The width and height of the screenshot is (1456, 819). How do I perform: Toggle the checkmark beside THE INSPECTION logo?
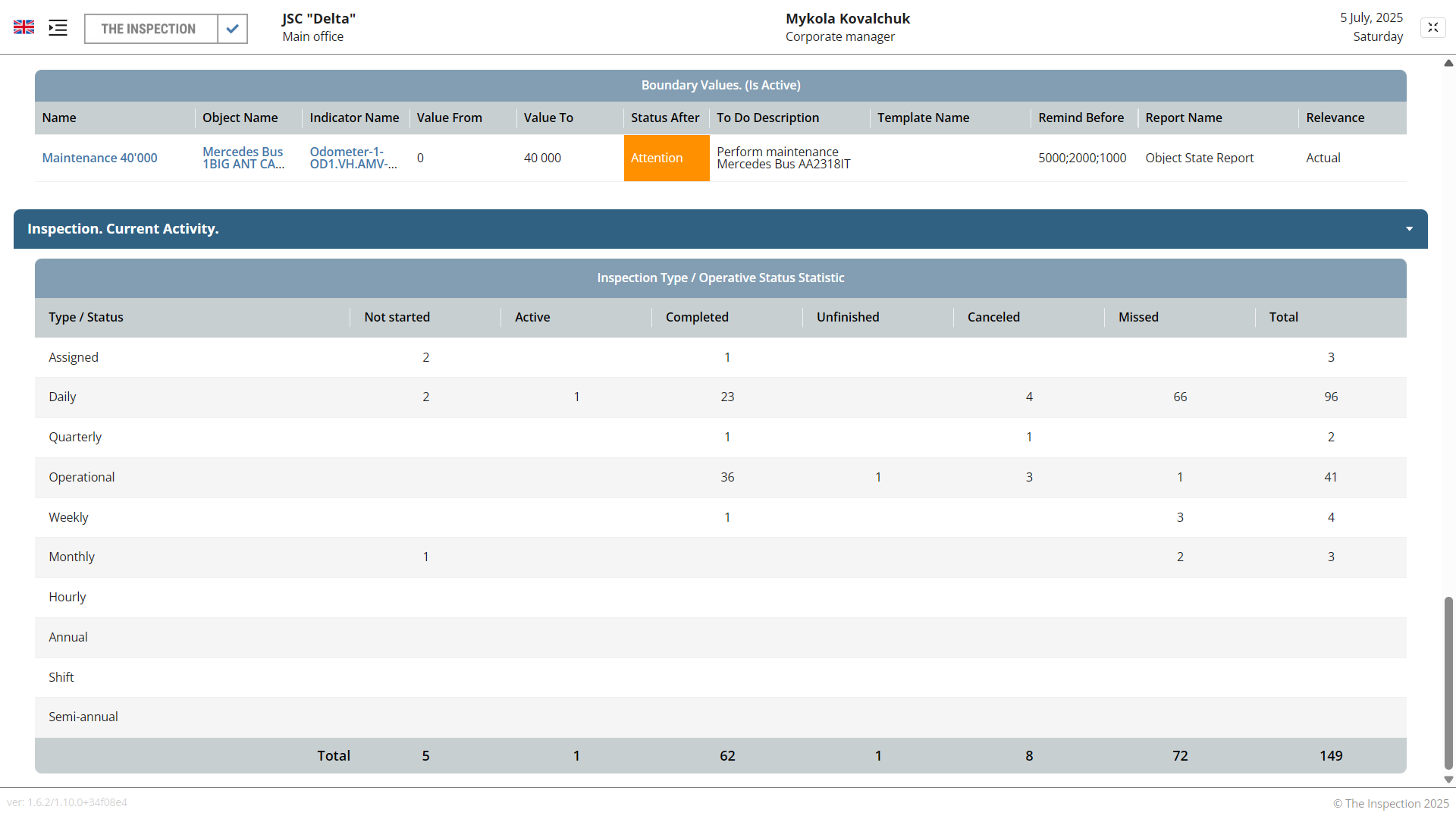[x=232, y=28]
